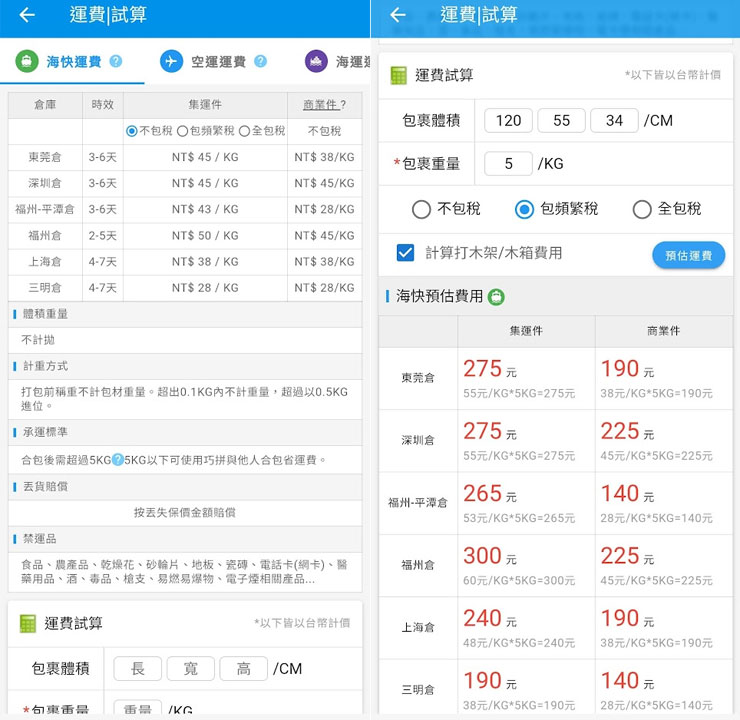Tap the 禁運品 section heading
740x720 pixels.
coord(40,538)
